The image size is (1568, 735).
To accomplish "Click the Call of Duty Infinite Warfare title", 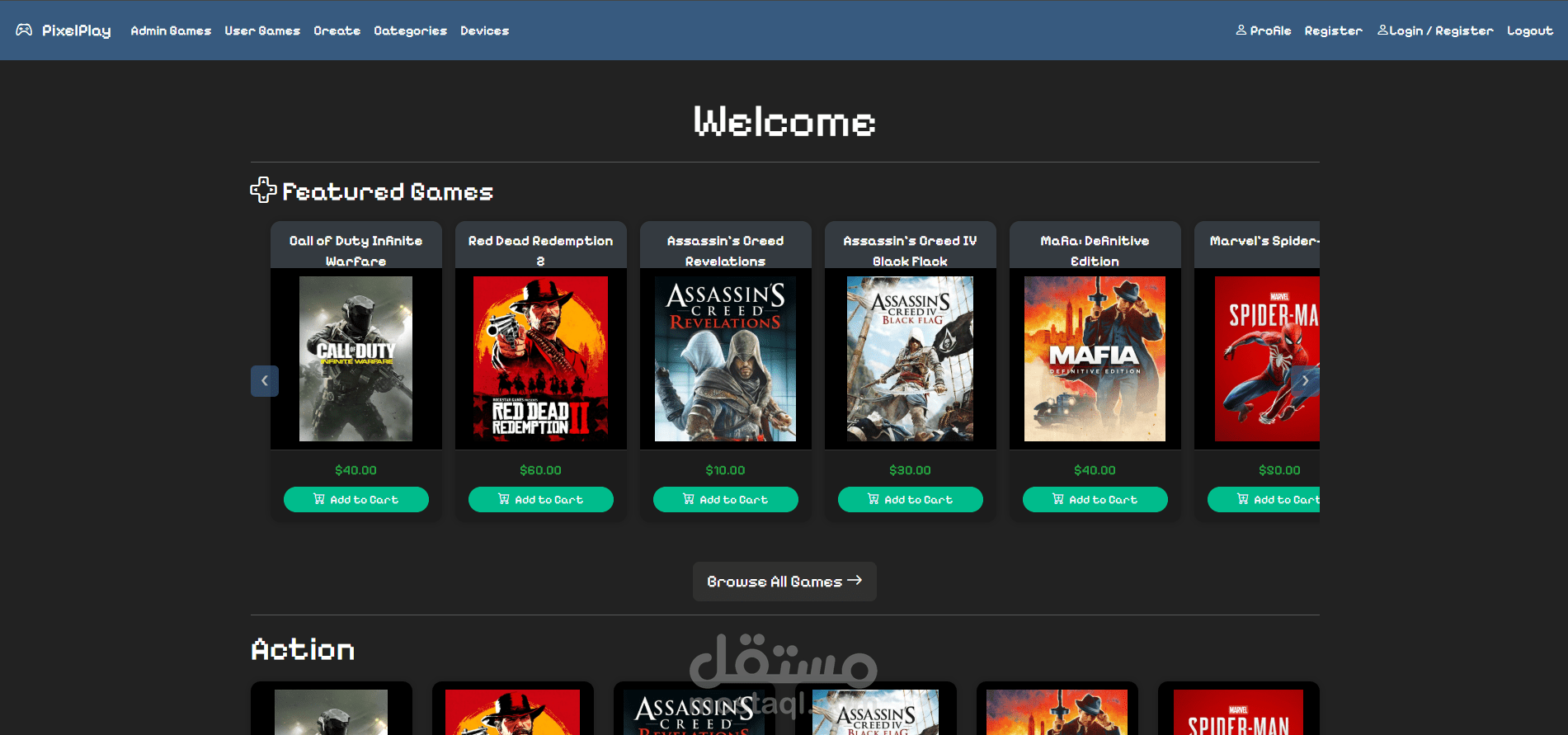I will point(356,251).
